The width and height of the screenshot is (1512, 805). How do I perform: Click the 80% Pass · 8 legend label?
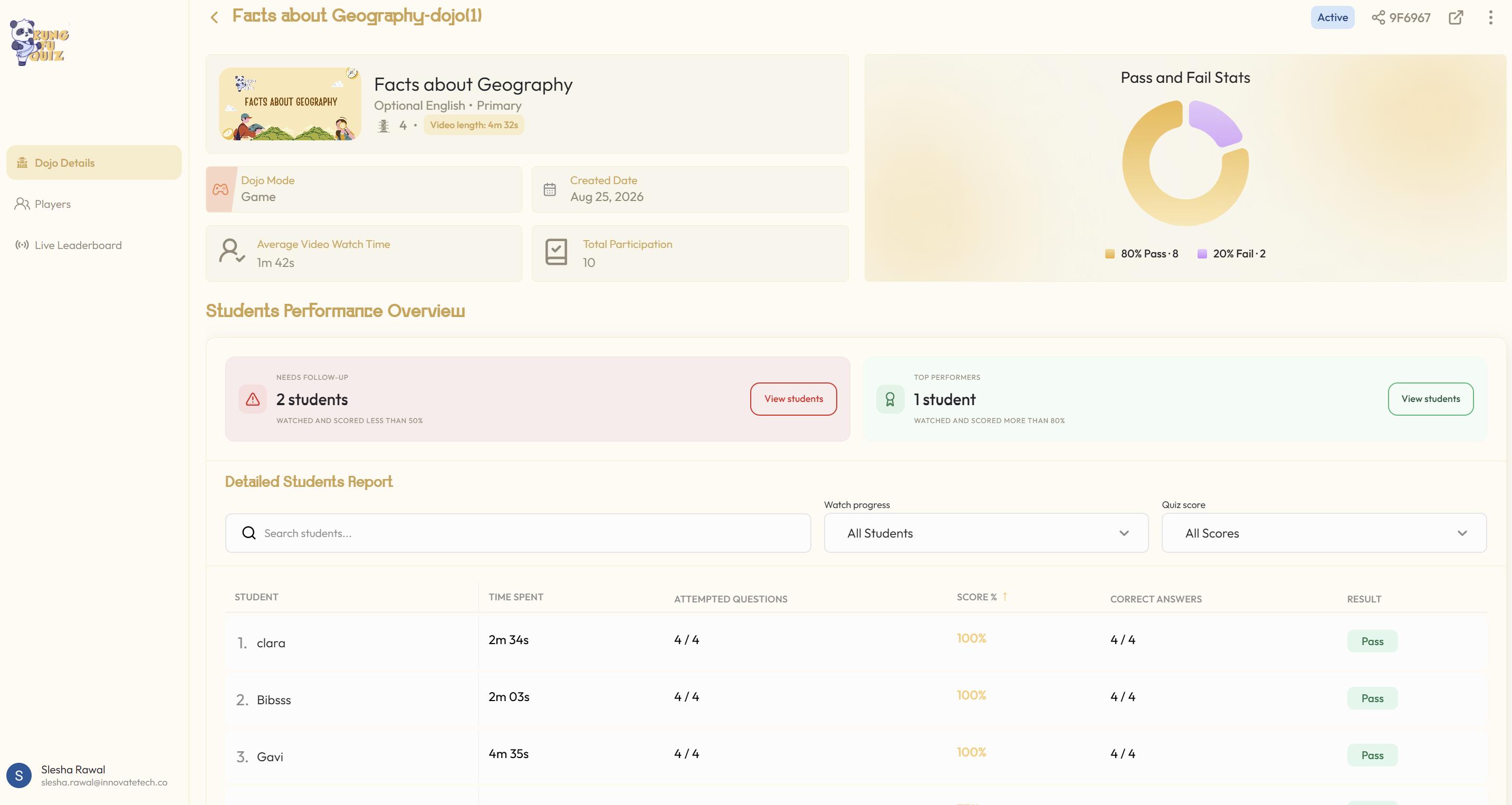click(1149, 253)
